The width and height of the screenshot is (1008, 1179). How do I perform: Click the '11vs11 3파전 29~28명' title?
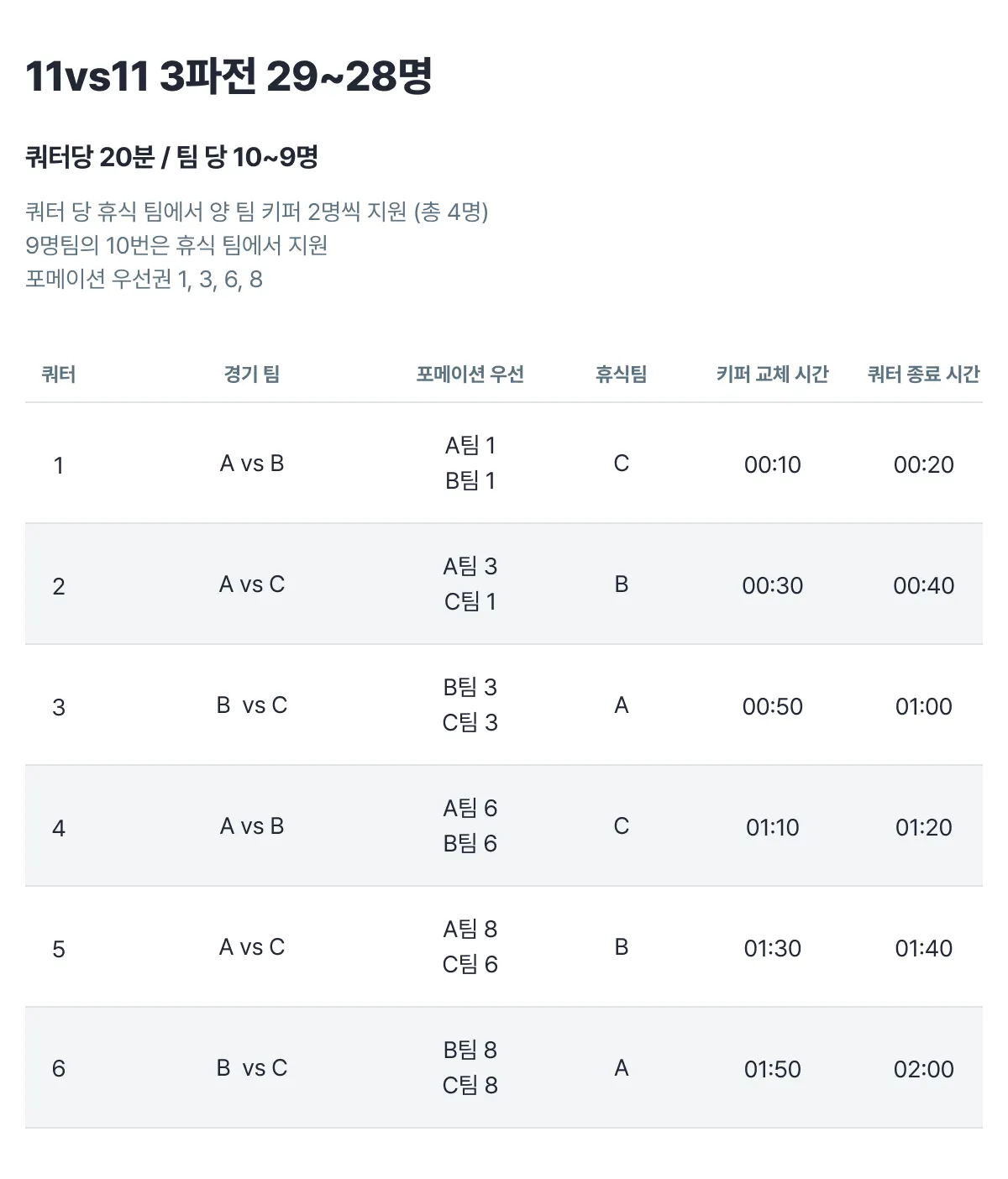pyautogui.click(x=228, y=76)
